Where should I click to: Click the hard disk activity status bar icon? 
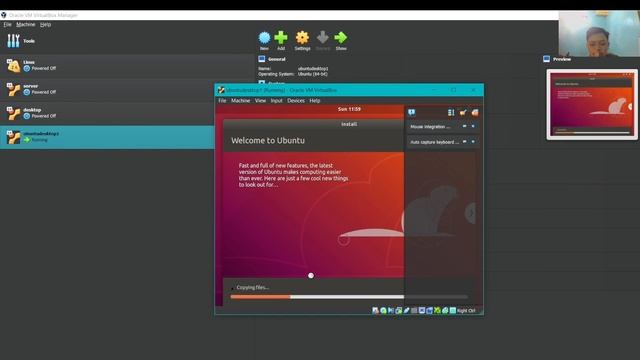(375, 310)
